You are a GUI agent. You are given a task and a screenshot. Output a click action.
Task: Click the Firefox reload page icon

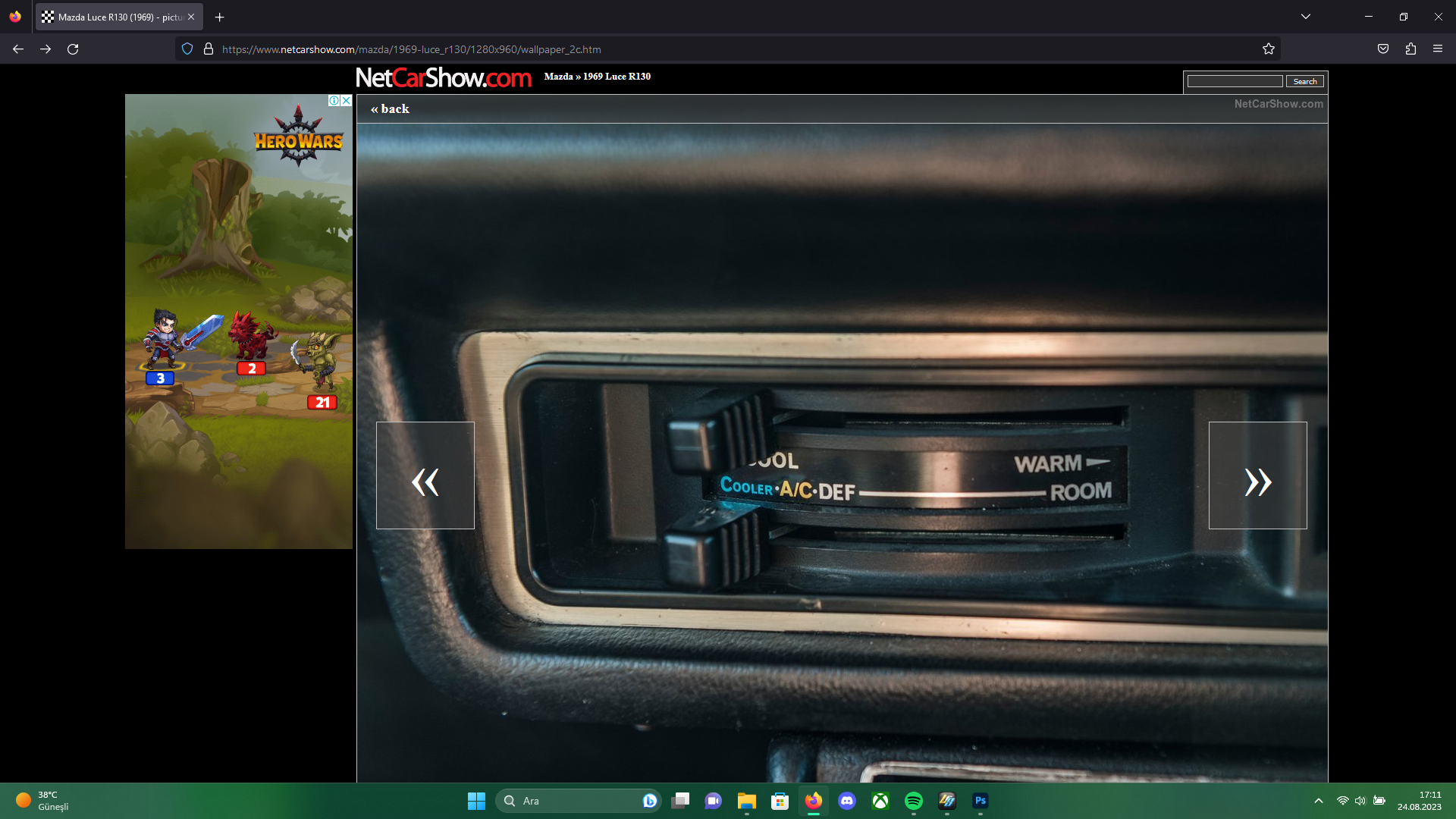(73, 49)
